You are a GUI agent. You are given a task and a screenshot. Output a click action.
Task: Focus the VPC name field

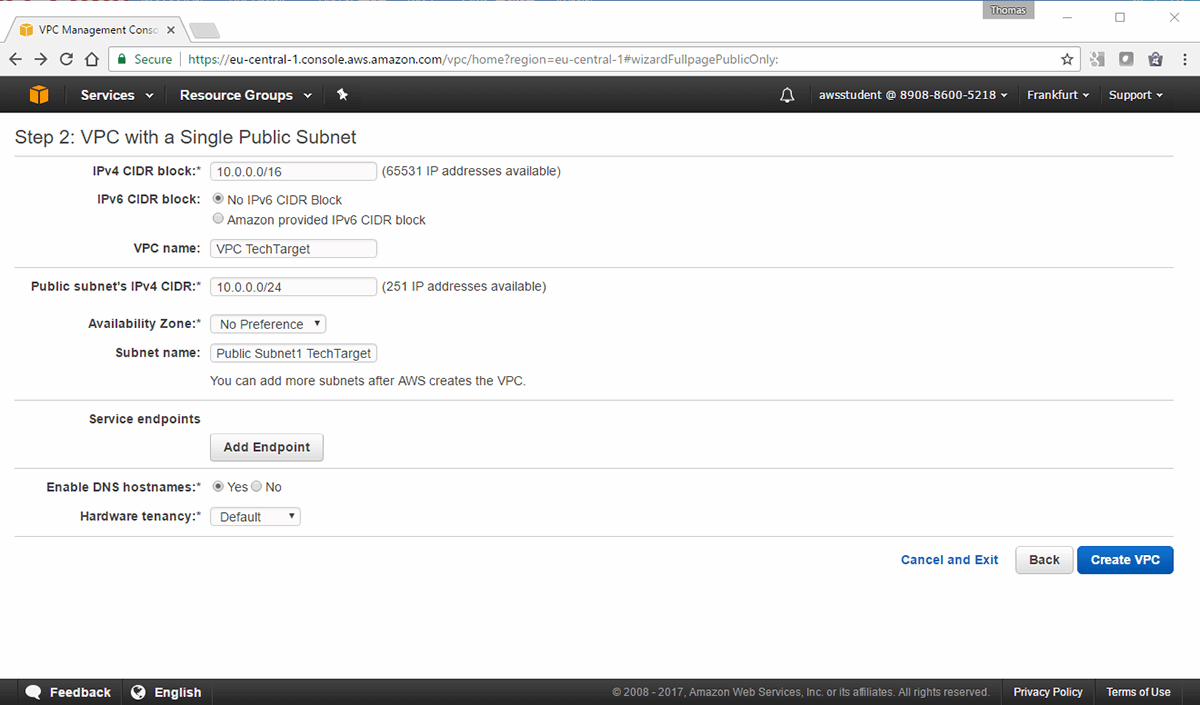coord(293,249)
